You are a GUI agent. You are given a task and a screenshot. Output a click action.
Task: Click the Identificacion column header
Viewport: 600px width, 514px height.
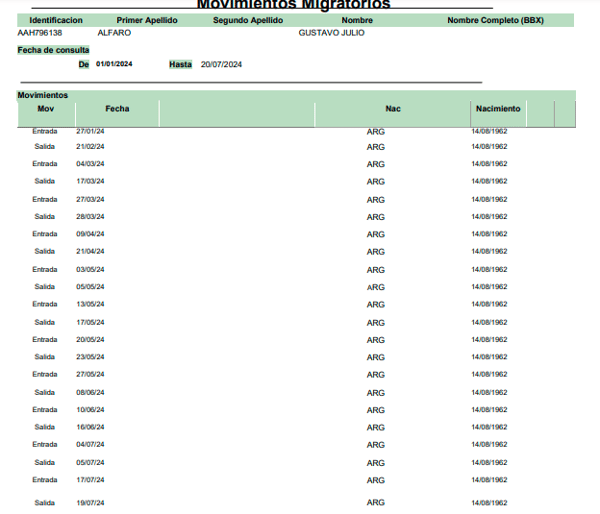pyautogui.click(x=56, y=20)
